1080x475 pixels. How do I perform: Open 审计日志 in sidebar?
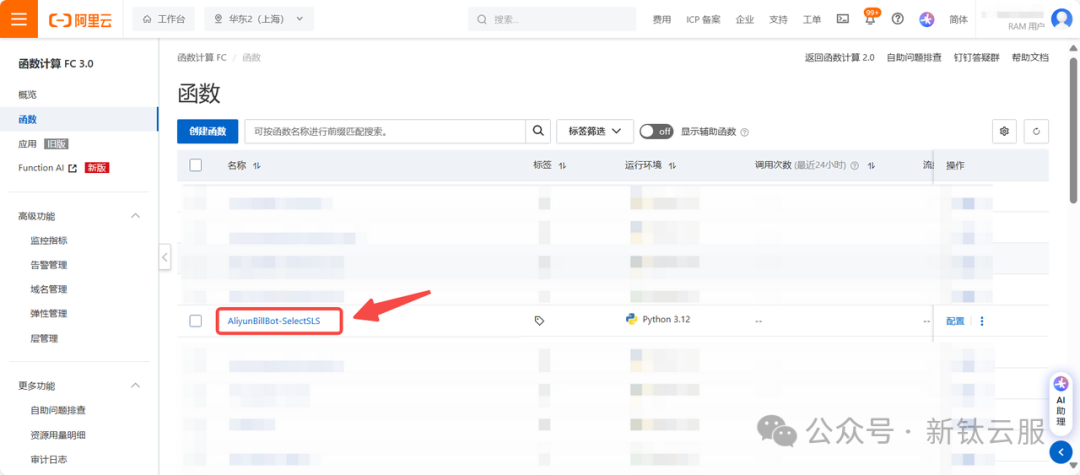tap(49, 459)
